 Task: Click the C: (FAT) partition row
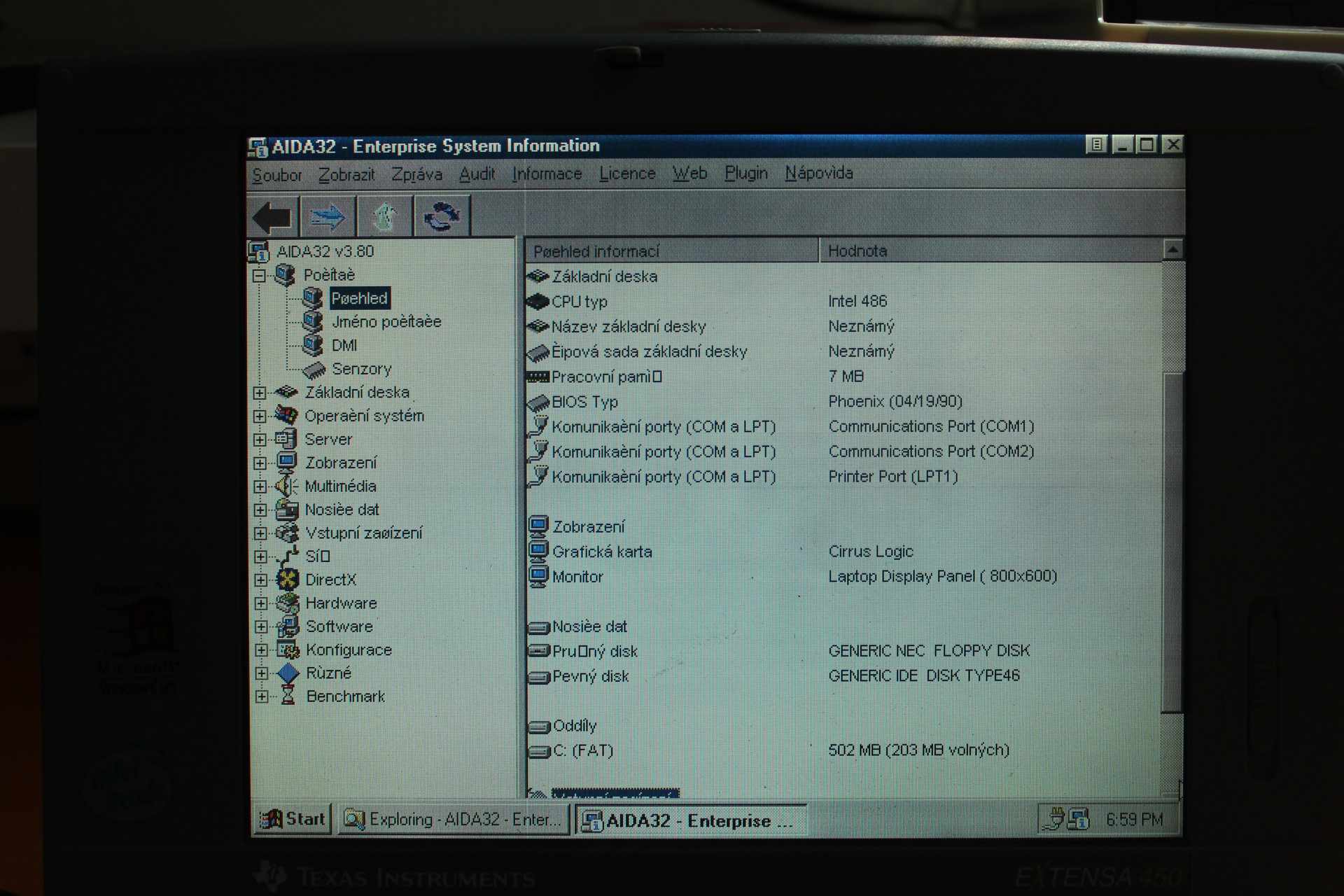pyautogui.click(x=843, y=750)
